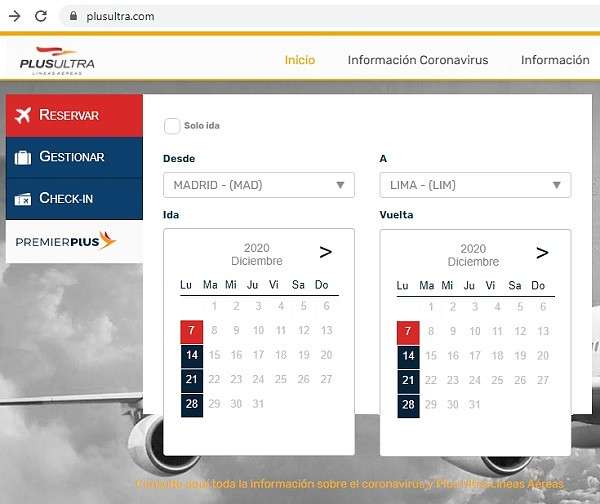
Task: Click the padlock icon in the address bar
Action: click(73, 16)
